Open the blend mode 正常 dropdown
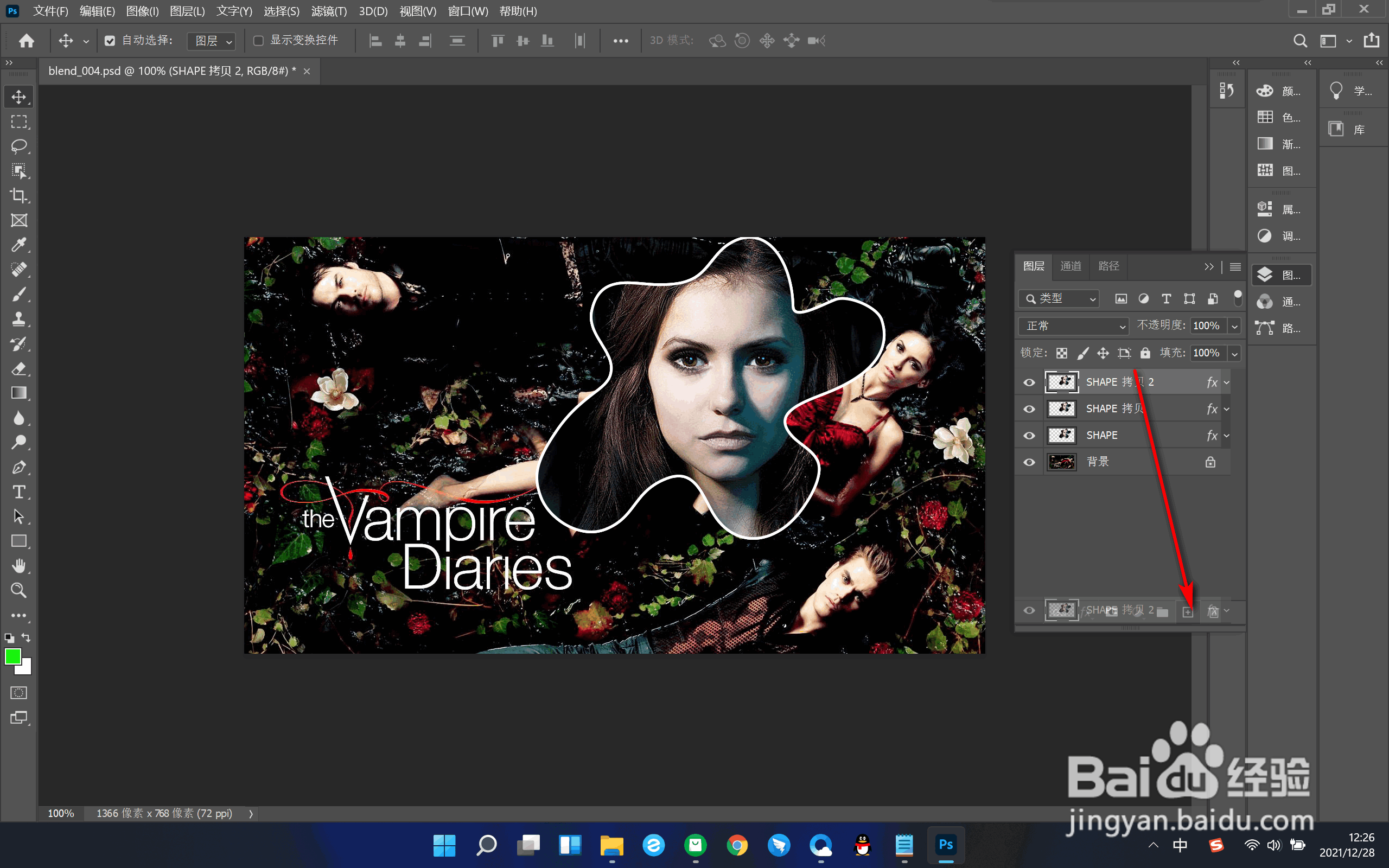Viewport: 1389px width, 868px height. pyautogui.click(x=1073, y=326)
